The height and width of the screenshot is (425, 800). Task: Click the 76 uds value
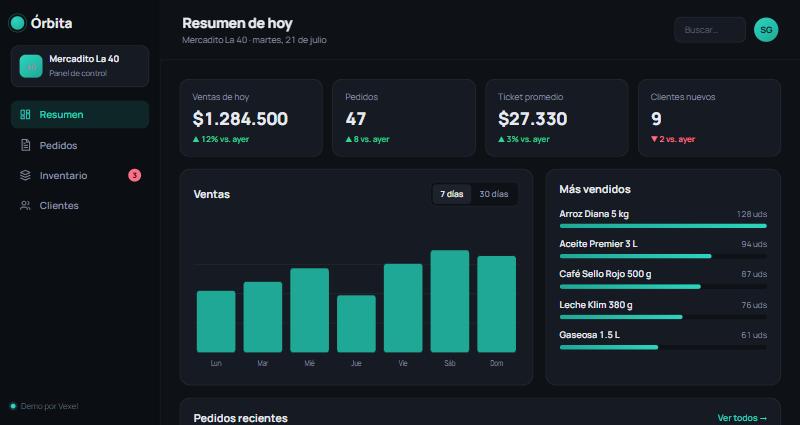[754, 305]
